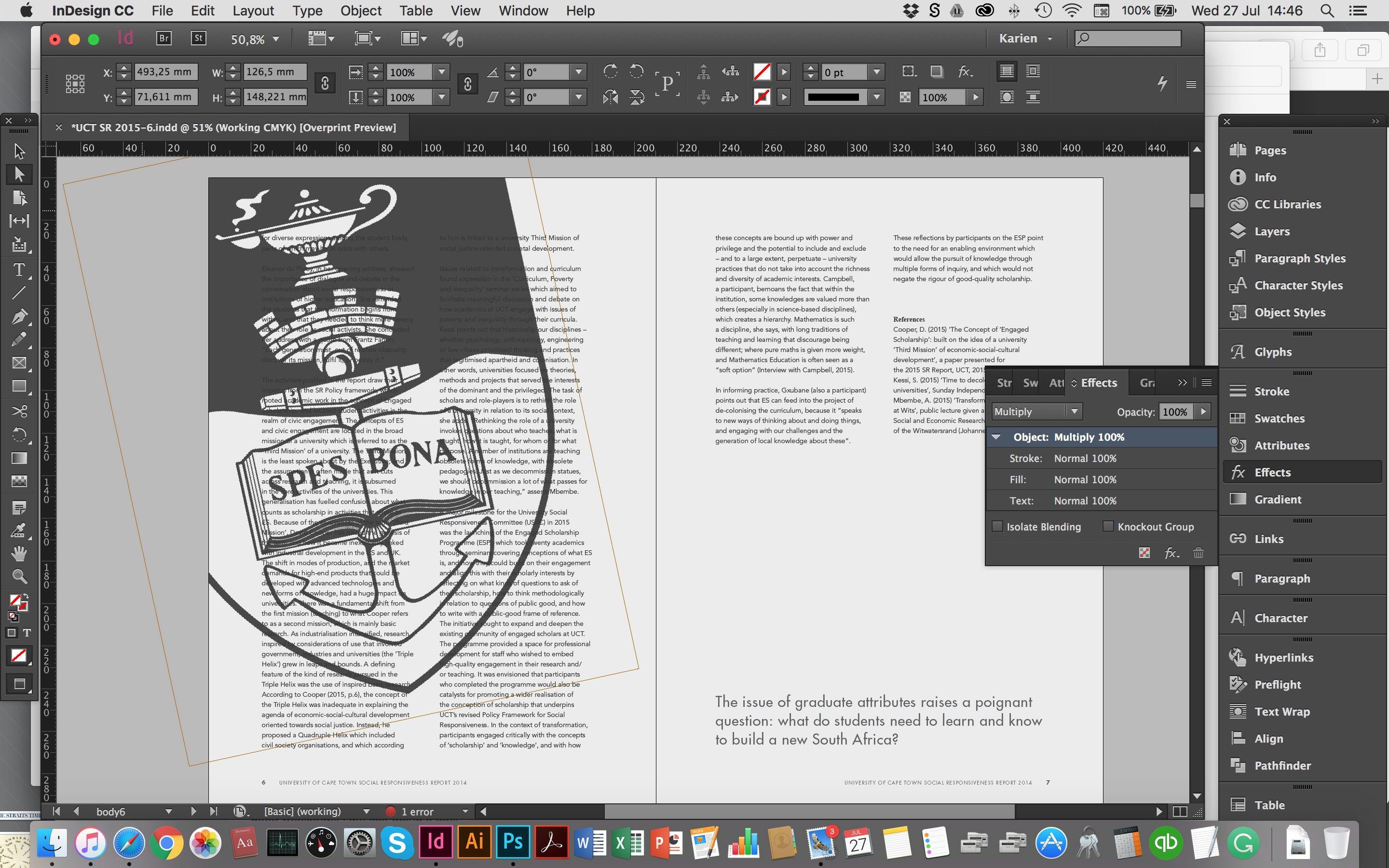Open page selector body6 dropdown
Viewport: 1389px width, 868px height.
[x=169, y=811]
